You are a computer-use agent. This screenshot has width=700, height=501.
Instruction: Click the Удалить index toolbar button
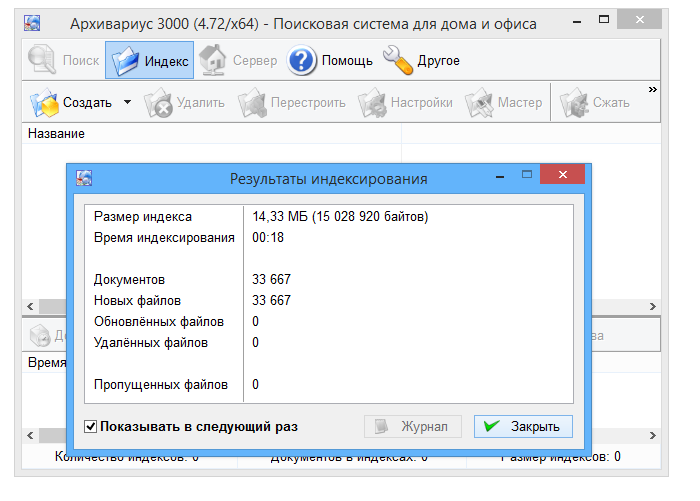184,103
